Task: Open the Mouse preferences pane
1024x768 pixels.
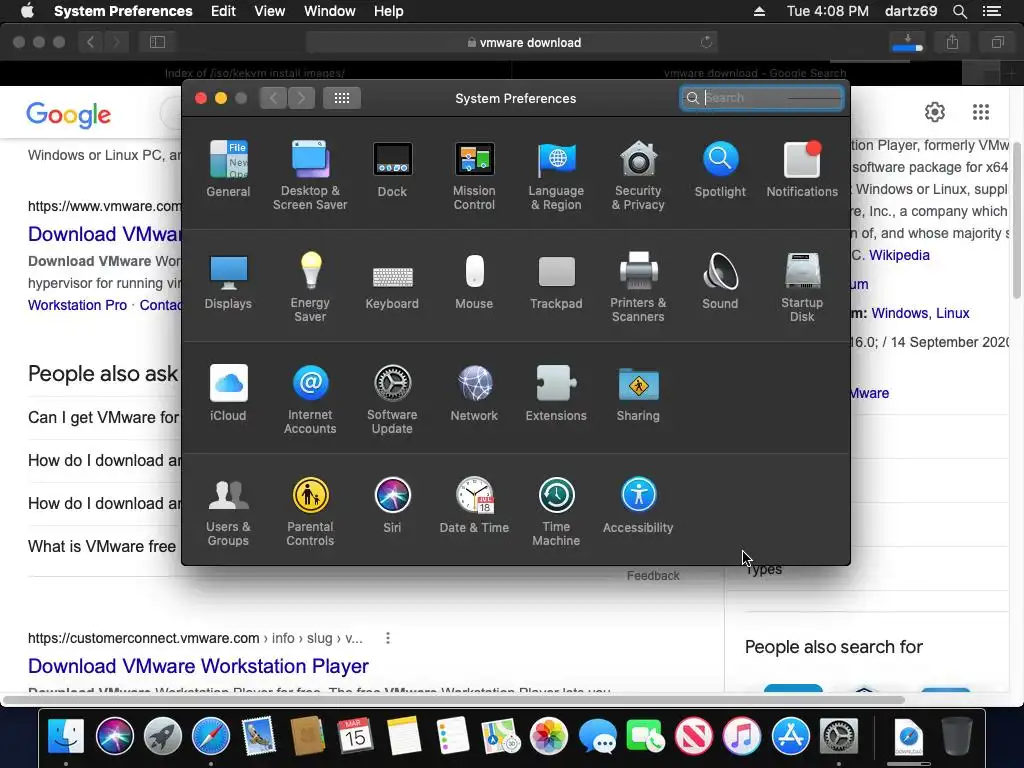Action: (x=474, y=281)
